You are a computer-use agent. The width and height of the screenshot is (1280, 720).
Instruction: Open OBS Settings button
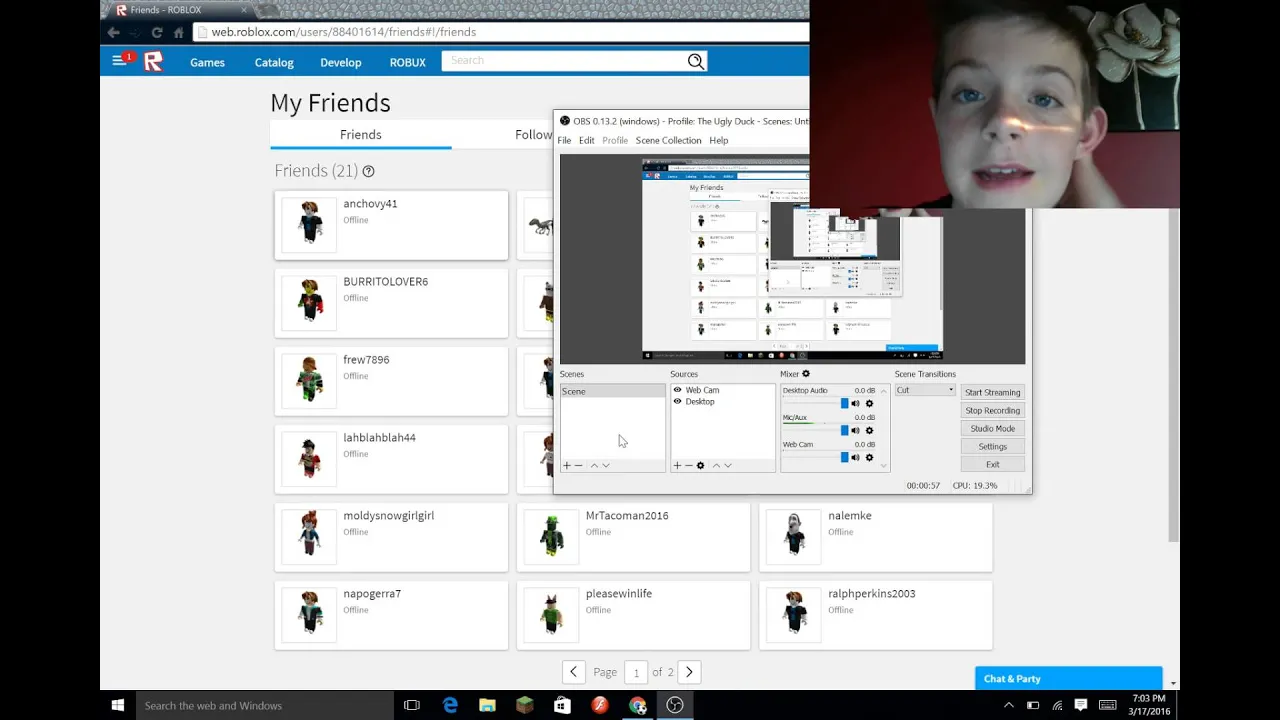[993, 447]
